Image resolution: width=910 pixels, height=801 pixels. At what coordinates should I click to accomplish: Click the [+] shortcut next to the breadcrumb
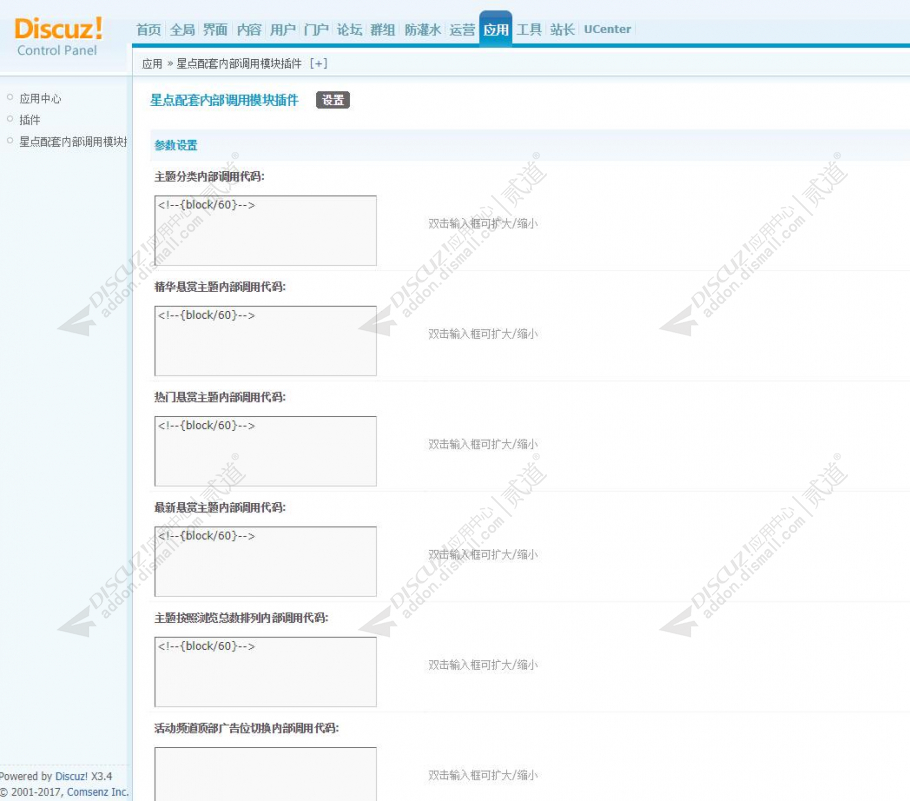click(319, 63)
